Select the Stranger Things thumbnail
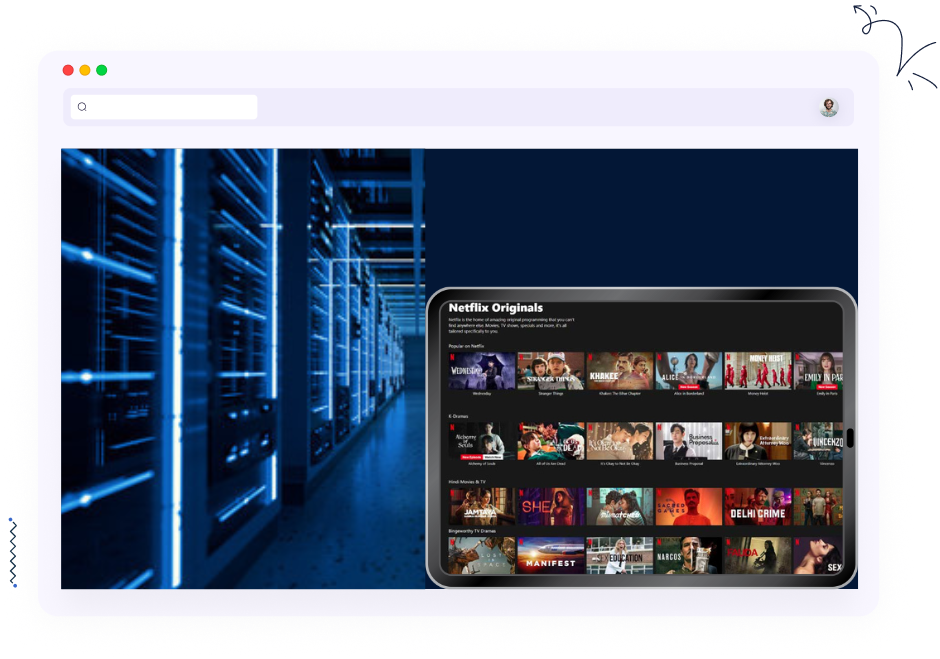The height and width of the screenshot is (659, 940). [x=551, y=370]
